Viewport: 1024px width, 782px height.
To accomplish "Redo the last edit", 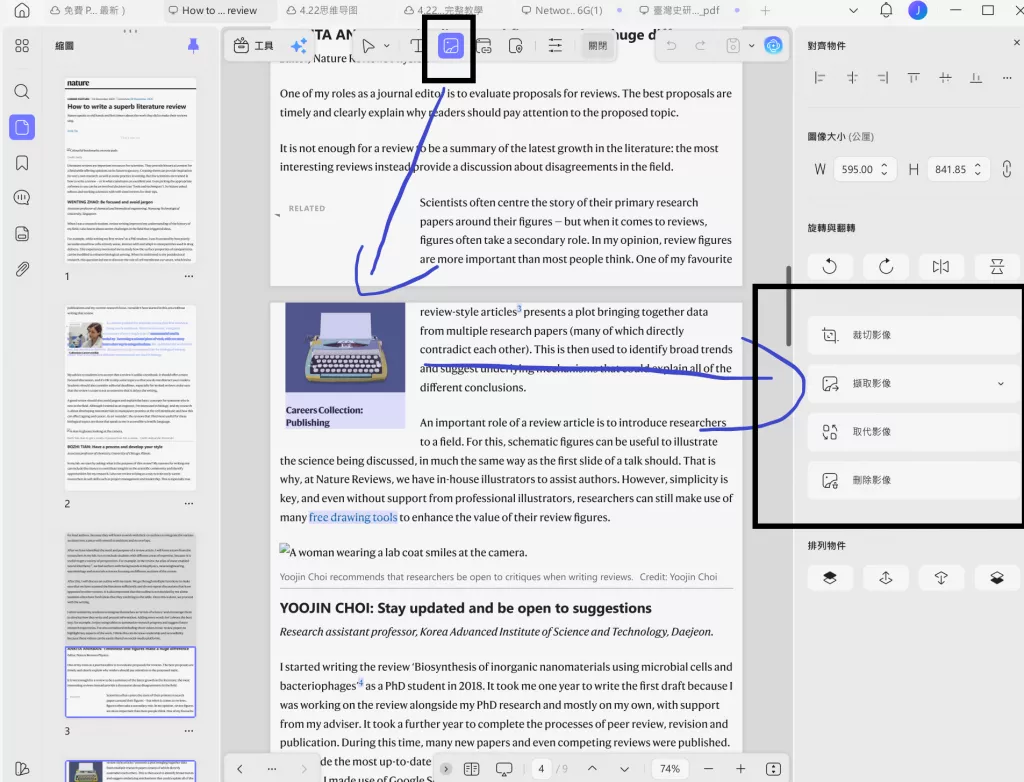I will 700,46.
